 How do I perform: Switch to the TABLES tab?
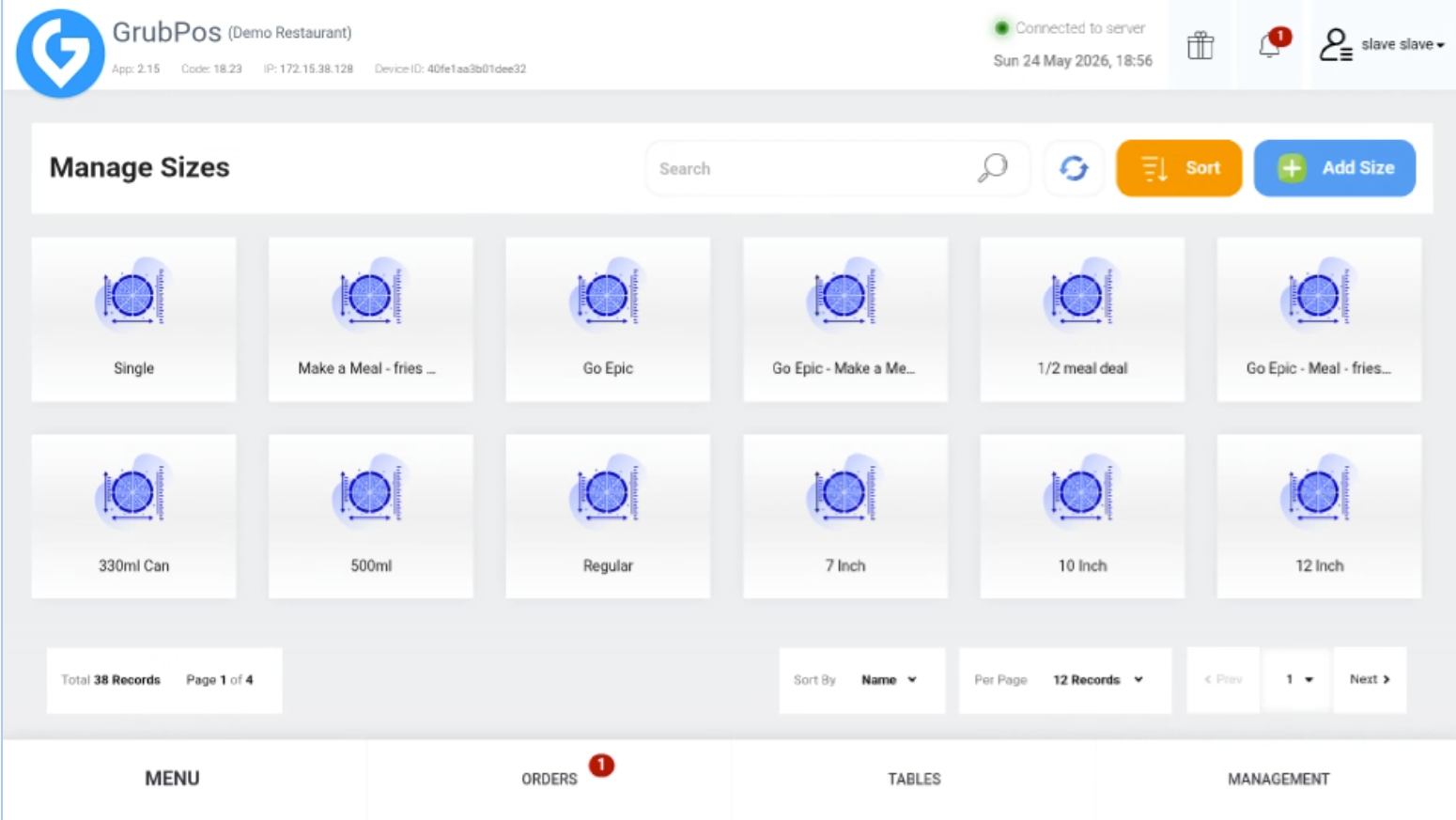[914, 780]
